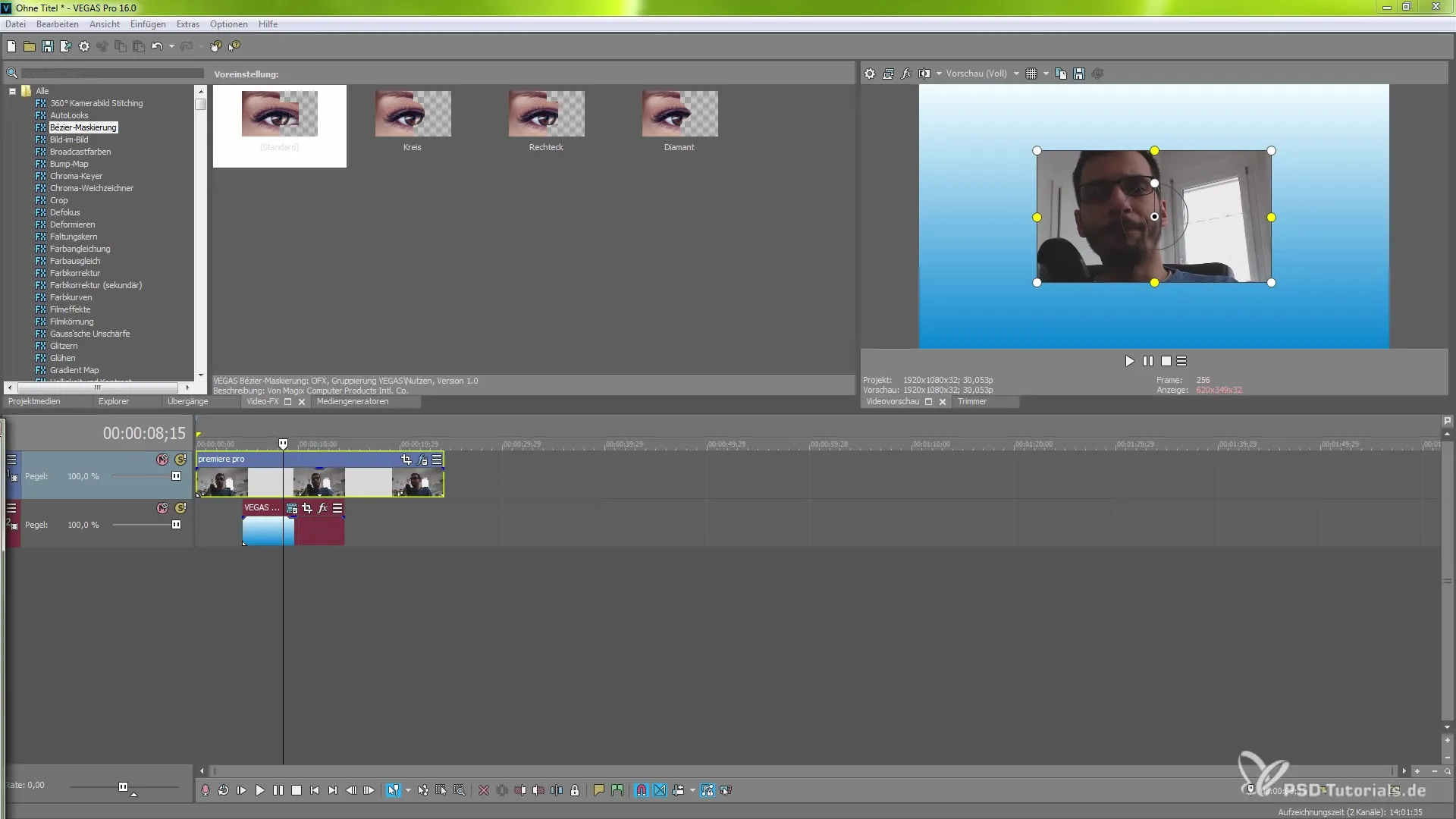Click the timeline playhead marker

click(x=283, y=444)
